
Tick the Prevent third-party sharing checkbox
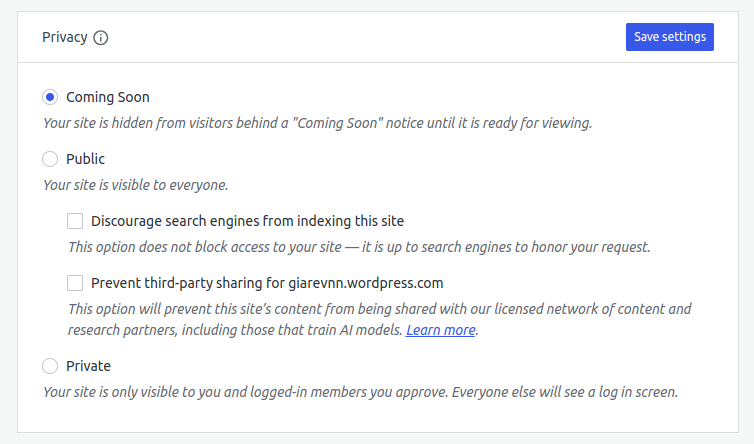point(75,283)
